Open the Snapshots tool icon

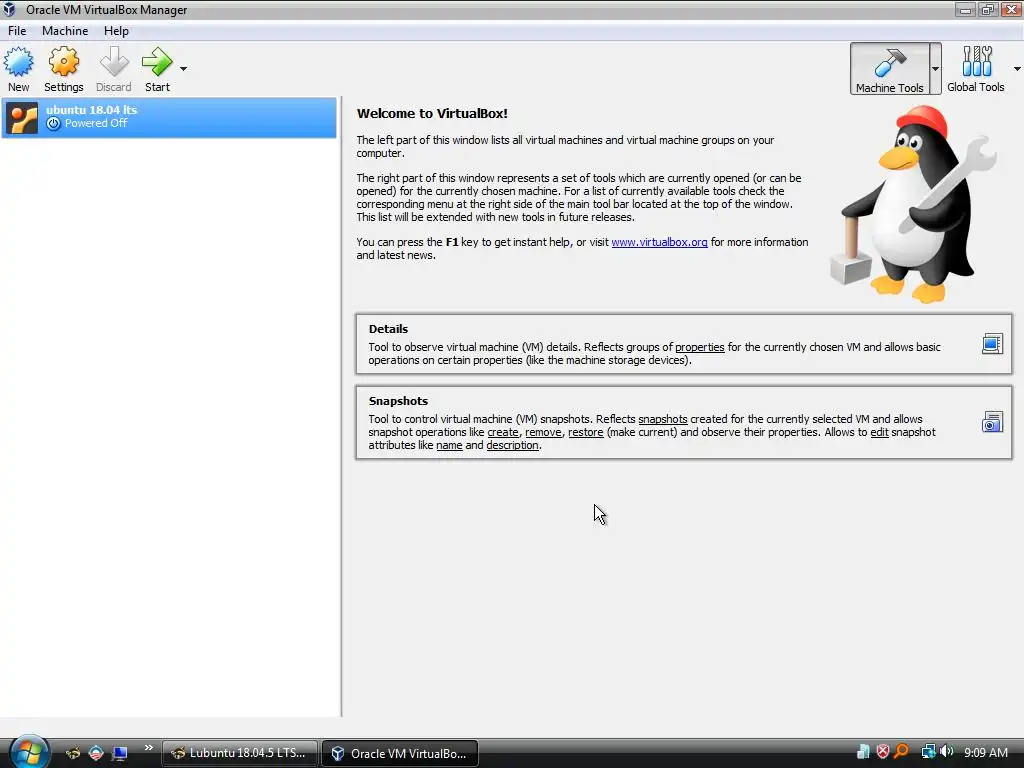(x=992, y=422)
